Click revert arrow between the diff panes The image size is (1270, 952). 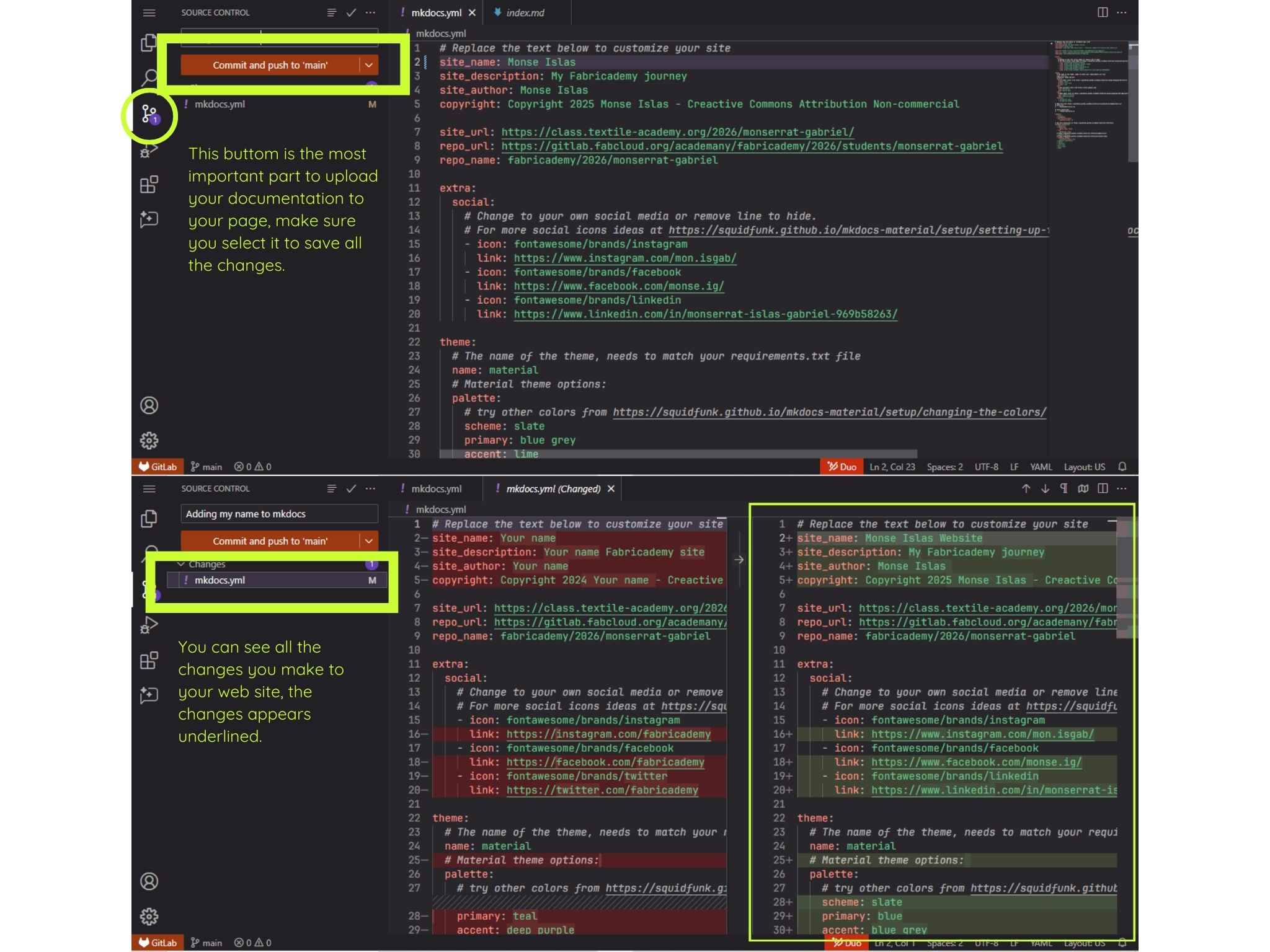(x=739, y=560)
